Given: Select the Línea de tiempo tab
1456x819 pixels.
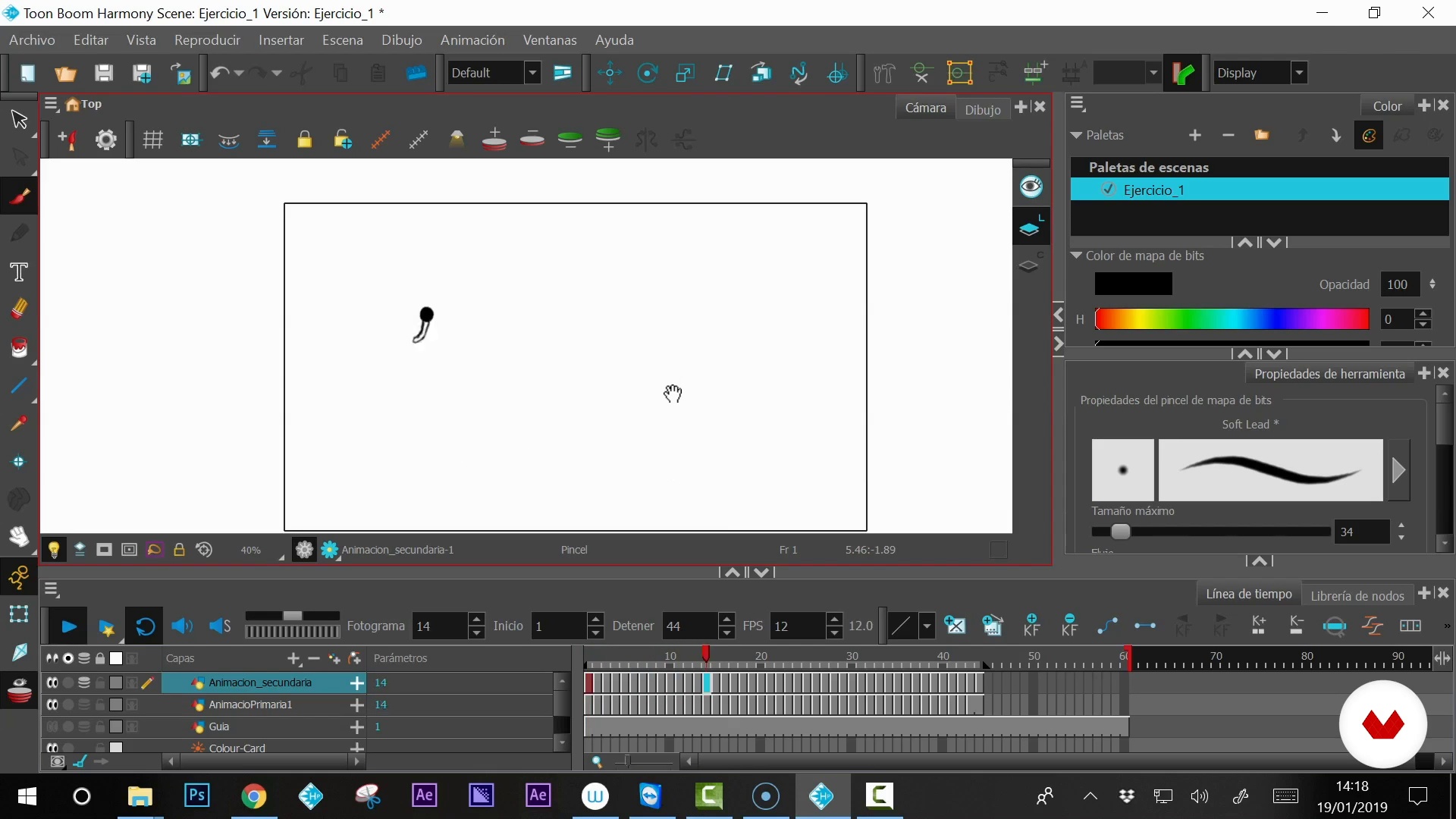Looking at the screenshot, I should pyautogui.click(x=1249, y=594).
